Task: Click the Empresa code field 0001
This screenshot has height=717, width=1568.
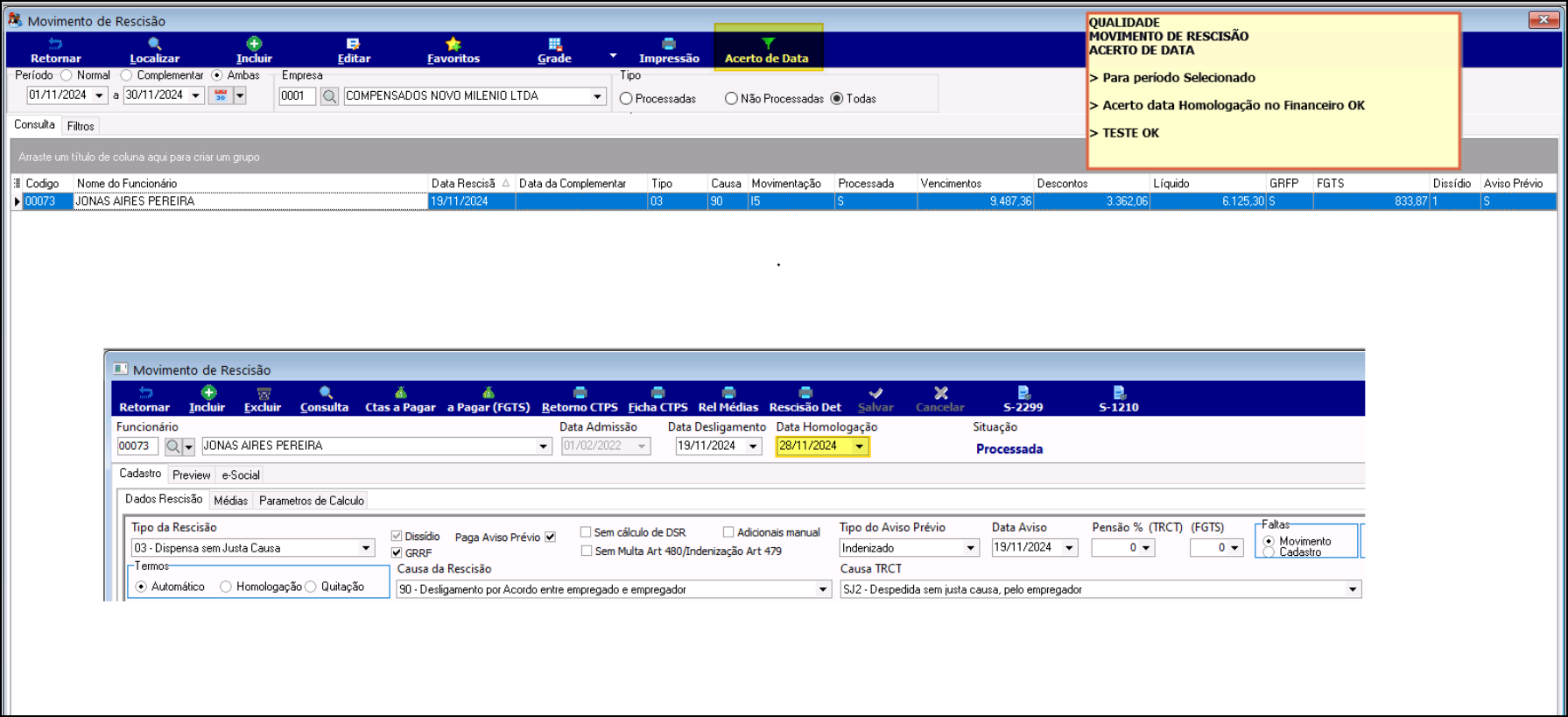Action: coord(297,96)
